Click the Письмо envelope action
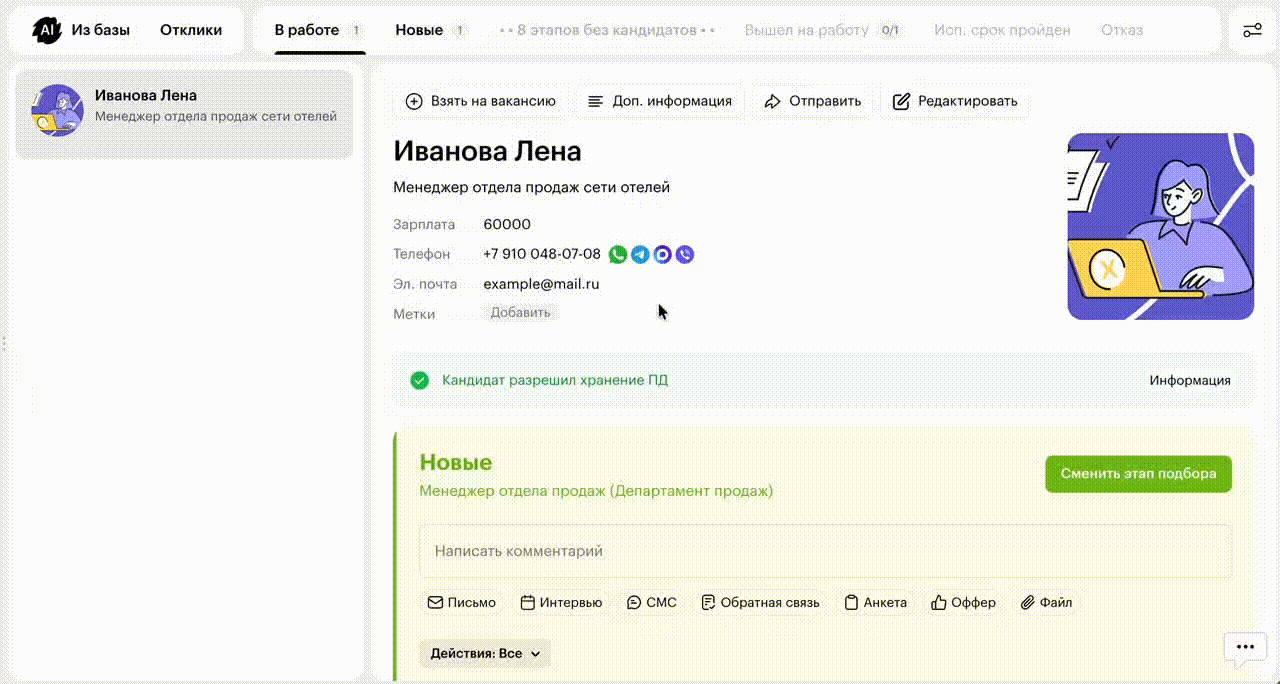1280x684 pixels. pyautogui.click(x=462, y=602)
